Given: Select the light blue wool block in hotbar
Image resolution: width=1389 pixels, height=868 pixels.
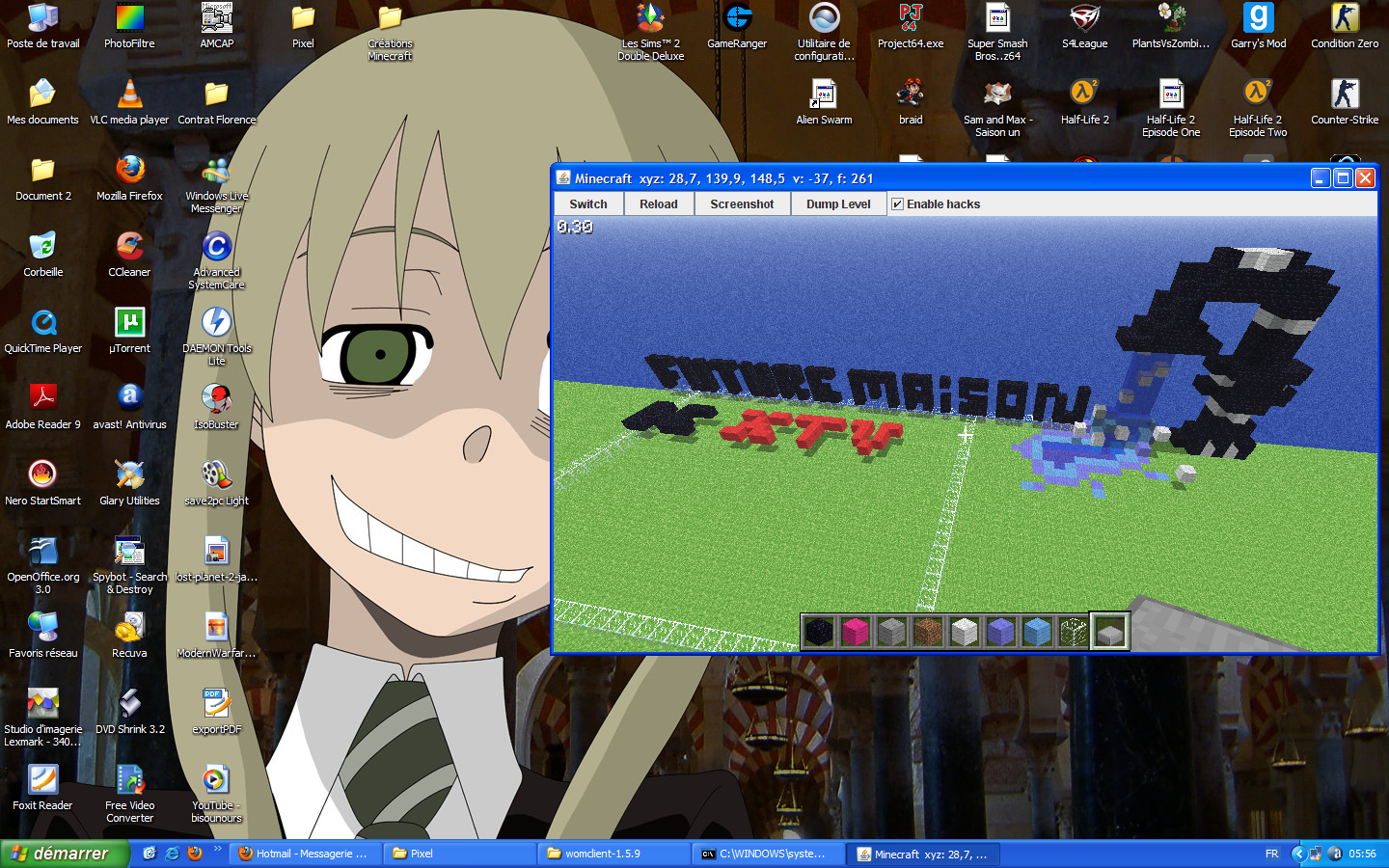Looking at the screenshot, I should click(x=1037, y=632).
